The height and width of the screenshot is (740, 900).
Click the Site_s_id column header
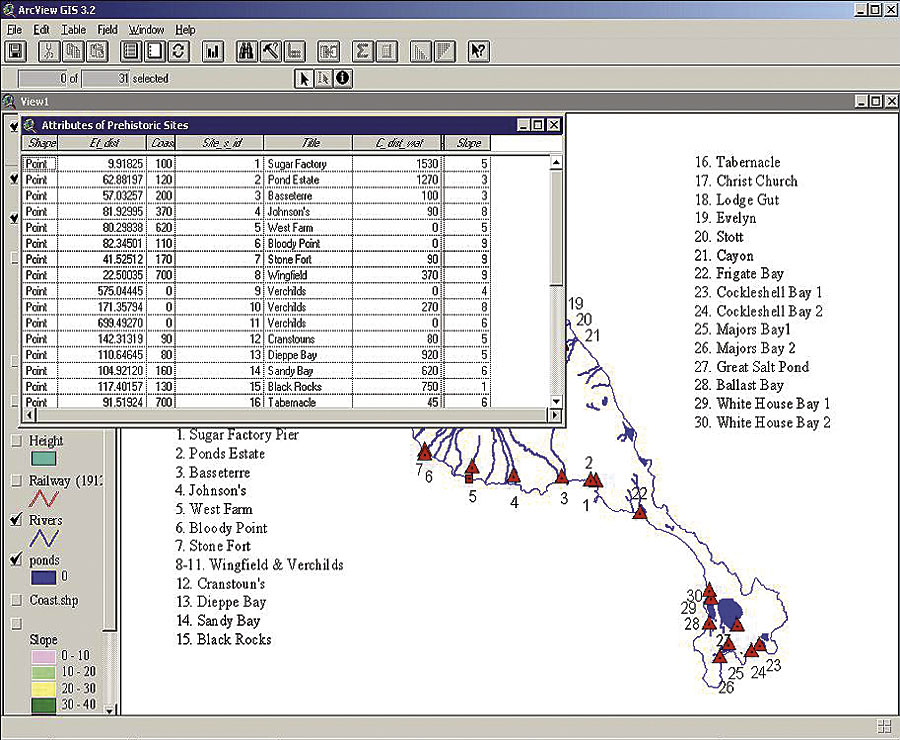(x=219, y=143)
